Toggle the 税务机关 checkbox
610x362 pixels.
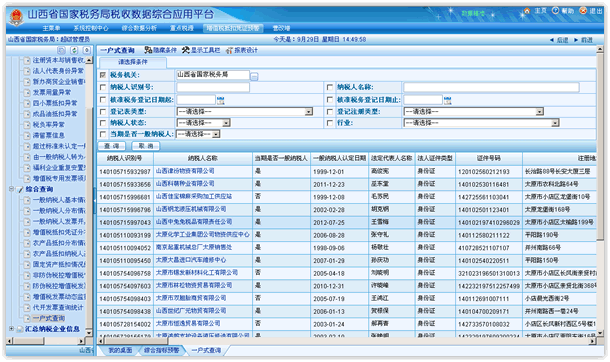103,75
